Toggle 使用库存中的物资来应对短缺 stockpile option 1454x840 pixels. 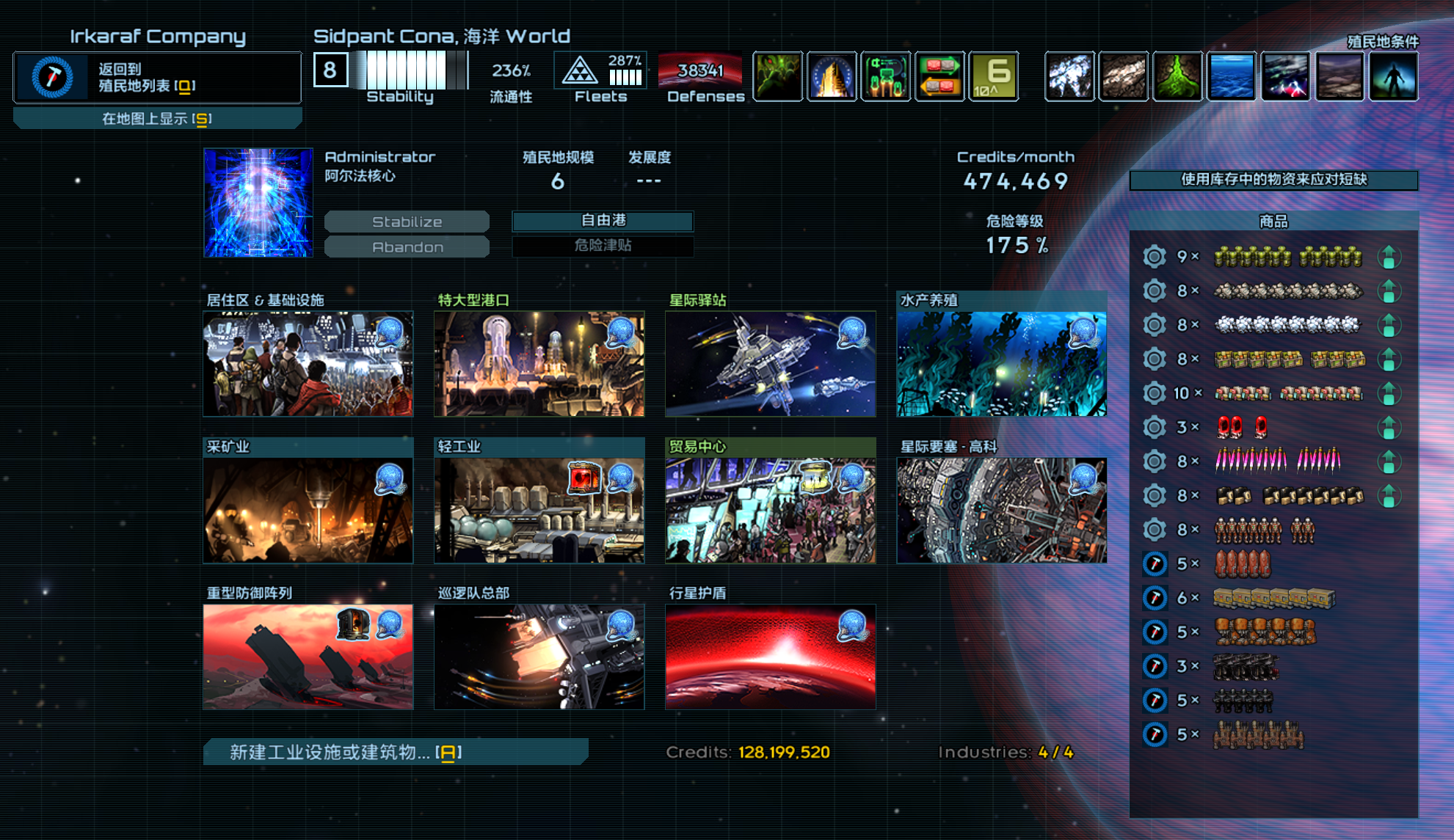click(x=1273, y=180)
